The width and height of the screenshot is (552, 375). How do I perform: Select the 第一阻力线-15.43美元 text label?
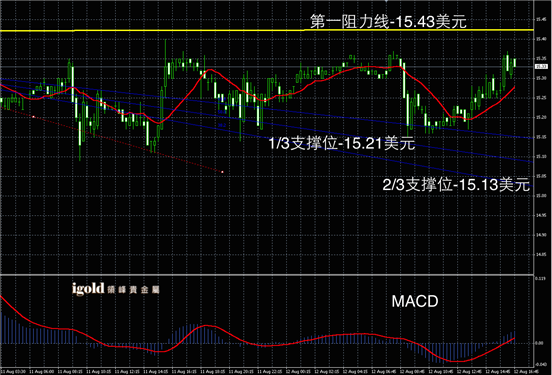click(x=388, y=21)
